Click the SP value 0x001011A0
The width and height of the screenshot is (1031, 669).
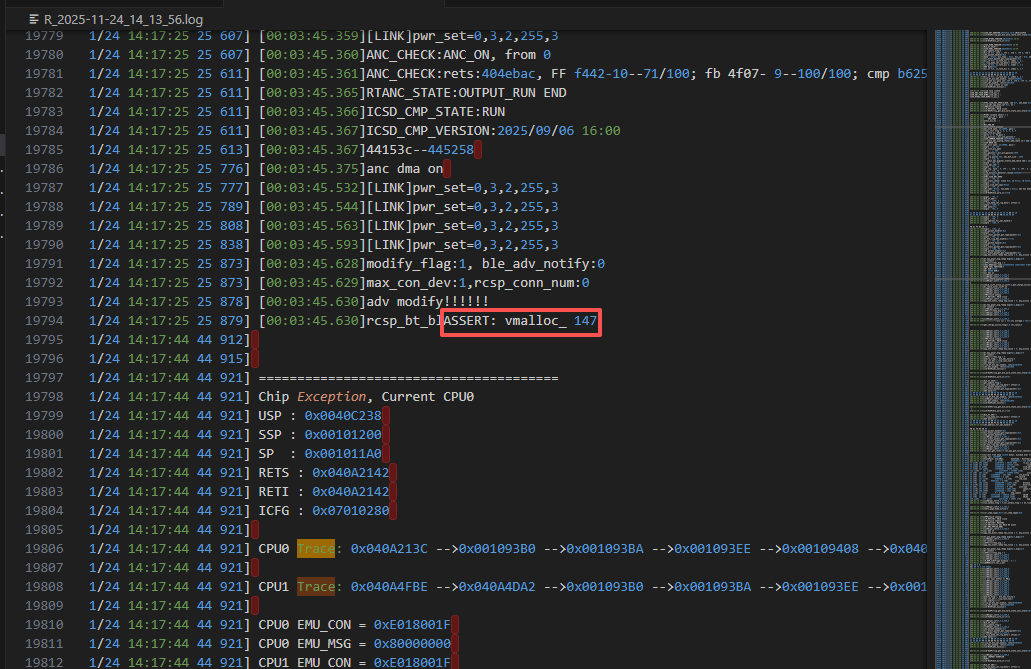[x=343, y=454]
